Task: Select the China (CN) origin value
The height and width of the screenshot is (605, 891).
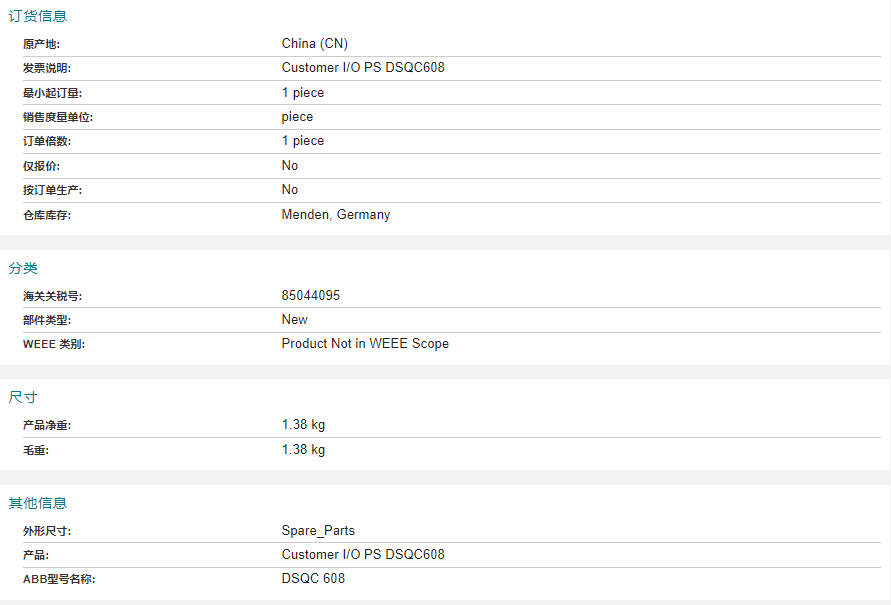Action: click(315, 43)
